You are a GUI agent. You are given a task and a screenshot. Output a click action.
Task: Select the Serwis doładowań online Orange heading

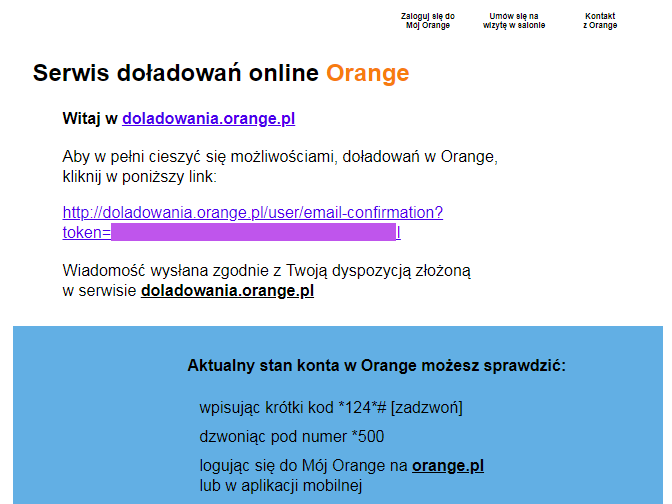[221, 73]
